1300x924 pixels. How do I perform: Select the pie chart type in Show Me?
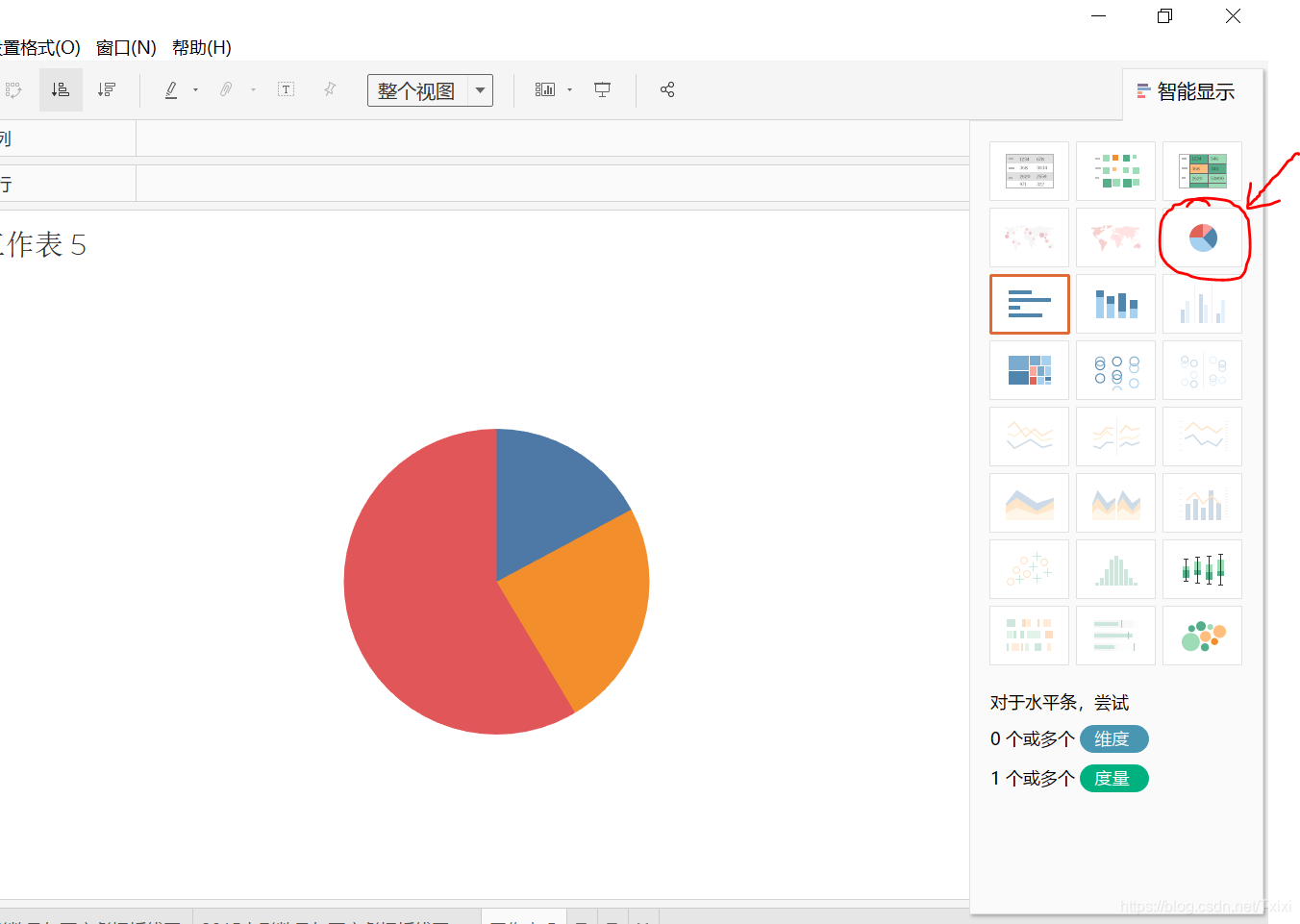(x=1202, y=237)
